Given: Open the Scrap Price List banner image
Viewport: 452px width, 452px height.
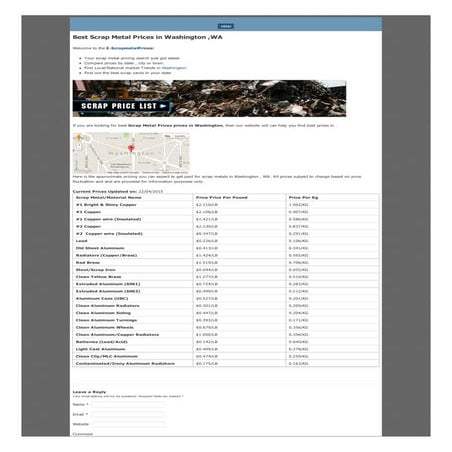Looking at the screenshot, I should pyautogui.click(x=209, y=98).
